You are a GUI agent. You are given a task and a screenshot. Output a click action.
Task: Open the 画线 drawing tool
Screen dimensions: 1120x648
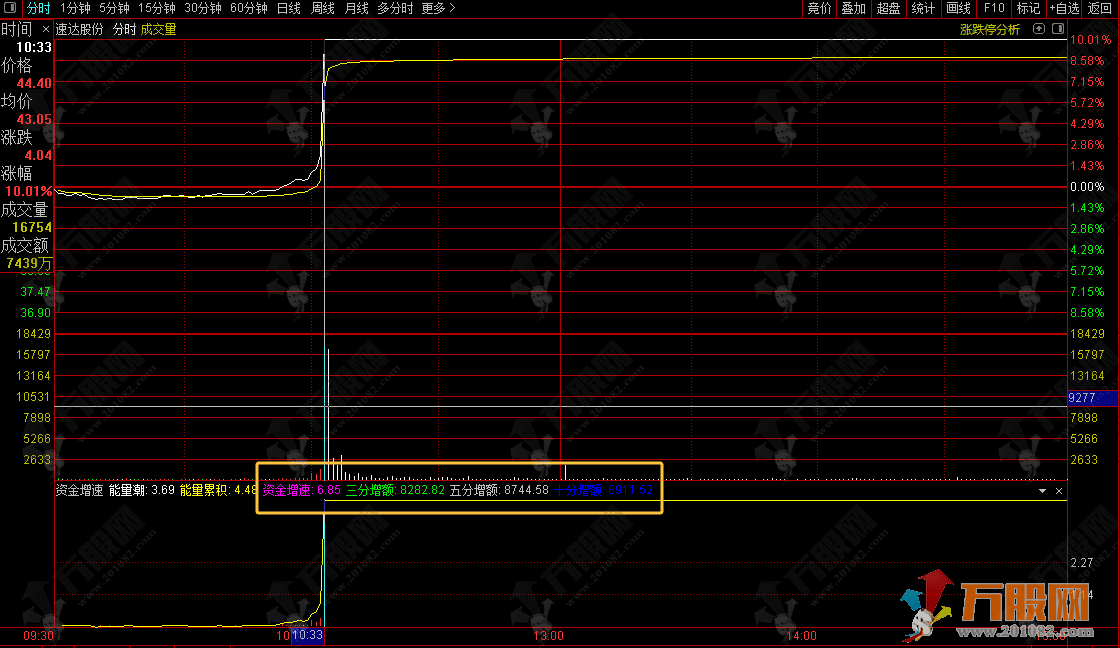[x=958, y=8]
